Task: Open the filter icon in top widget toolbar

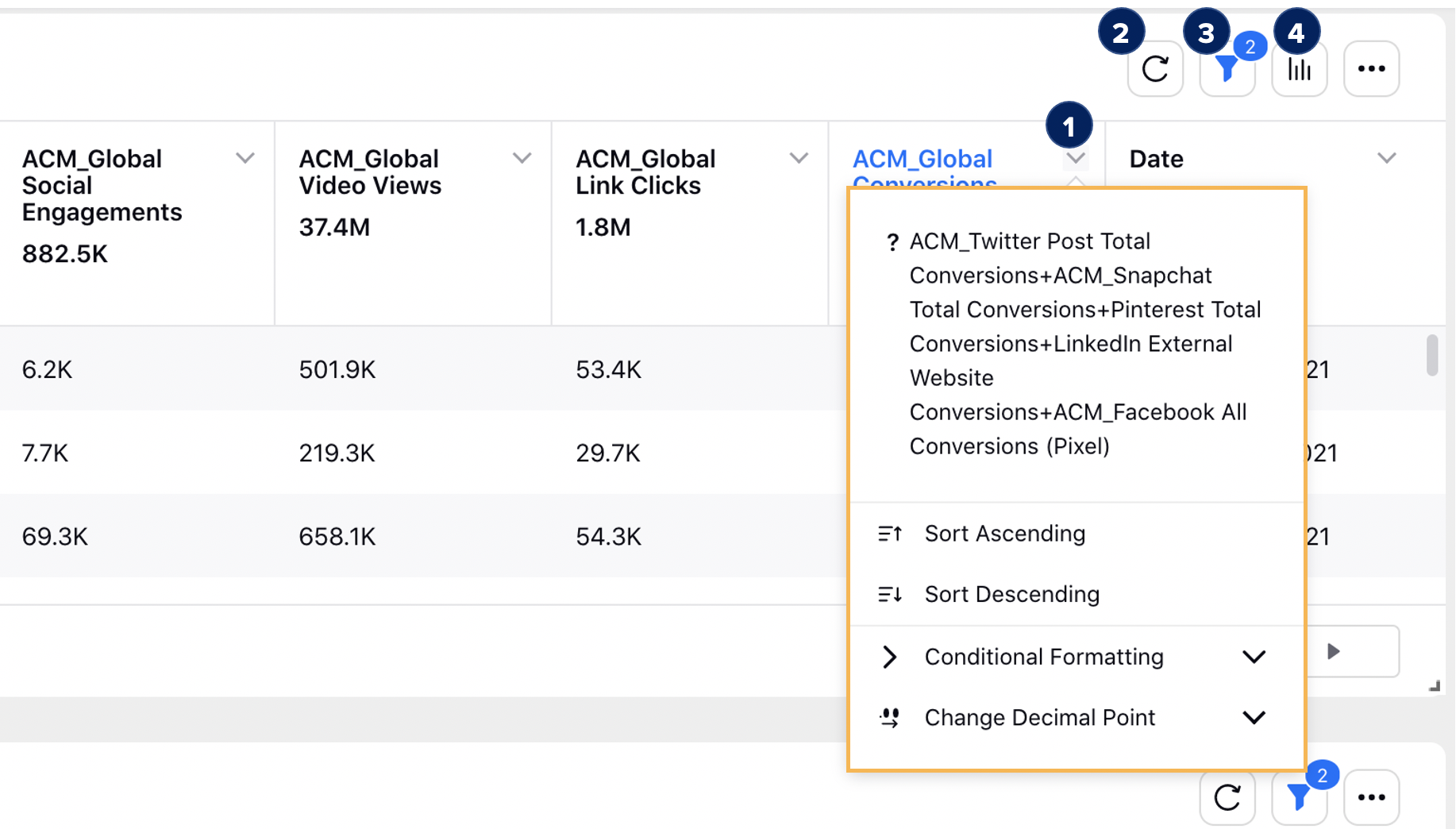Action: [x=1227, y=69]
